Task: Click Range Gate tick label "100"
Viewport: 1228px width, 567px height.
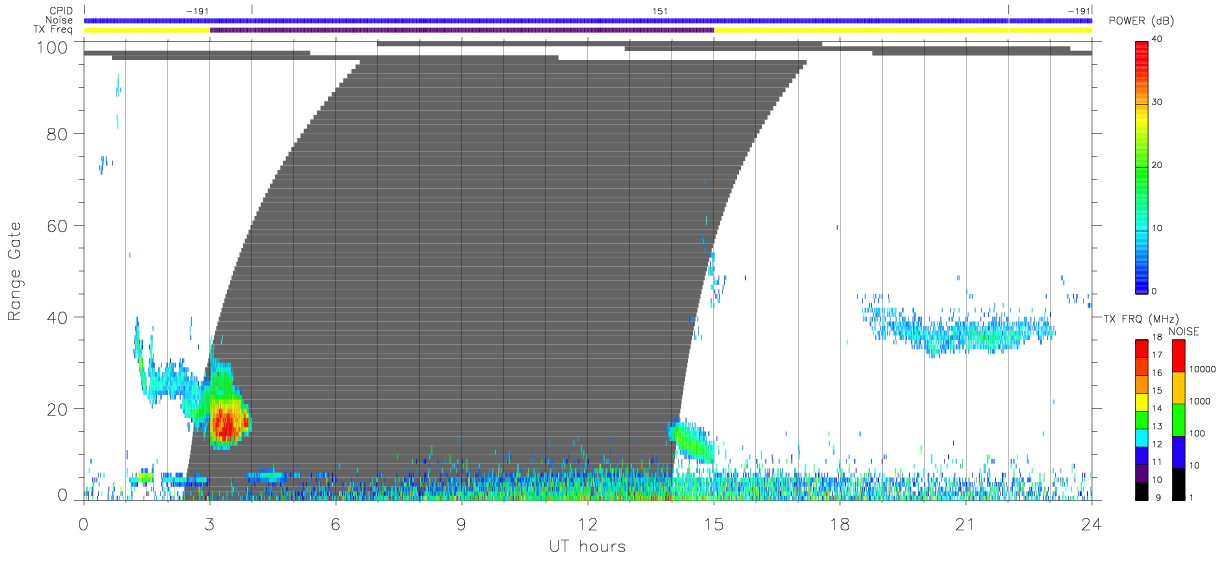Action: click(54, 48)
